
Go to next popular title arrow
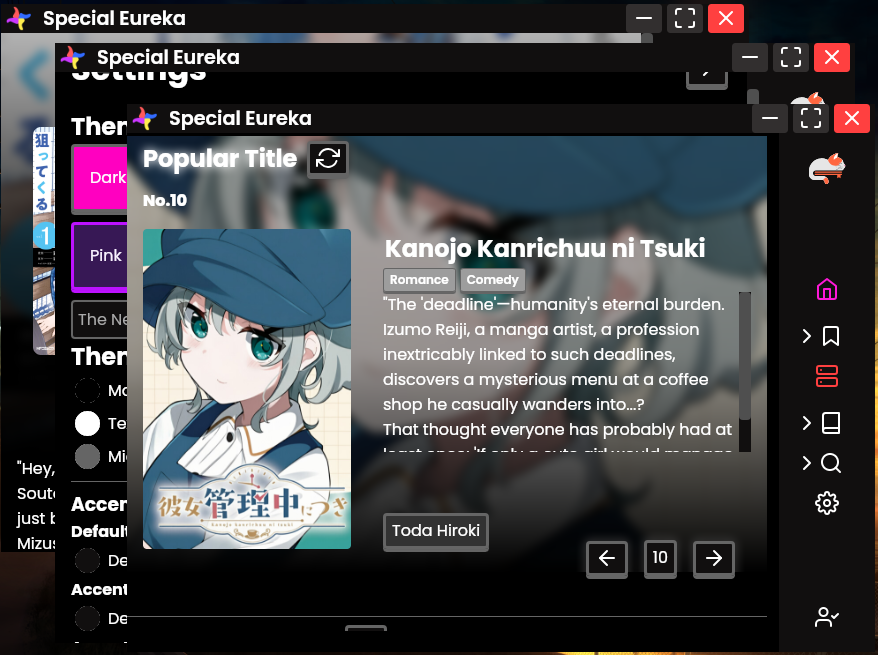(713, 559)
